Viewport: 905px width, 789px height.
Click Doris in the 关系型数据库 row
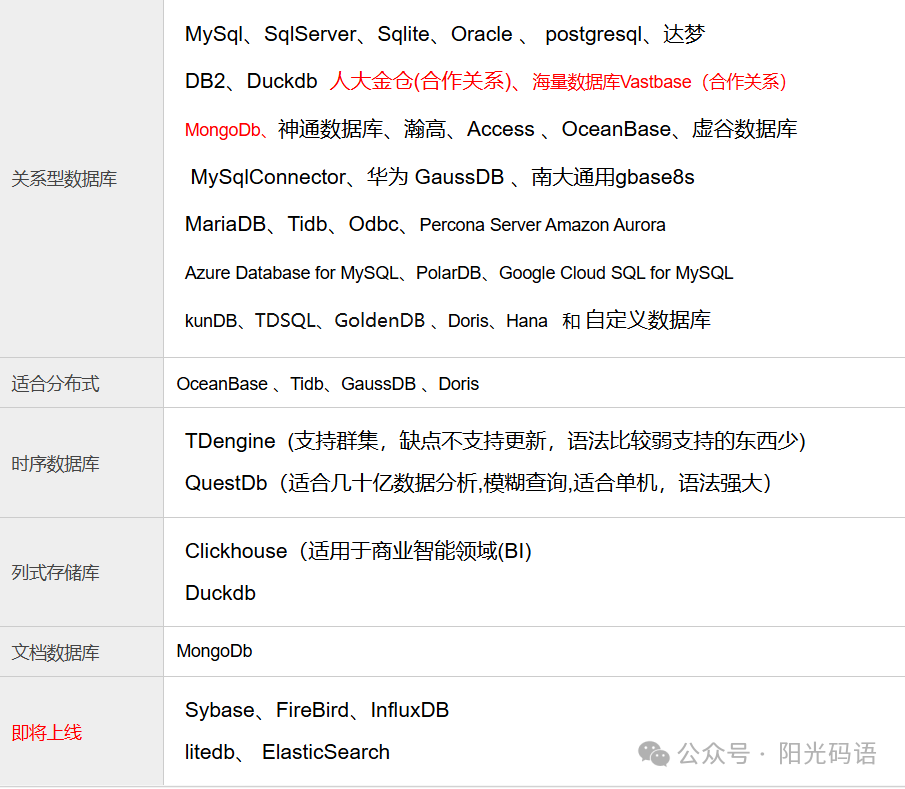pos(468,321)
